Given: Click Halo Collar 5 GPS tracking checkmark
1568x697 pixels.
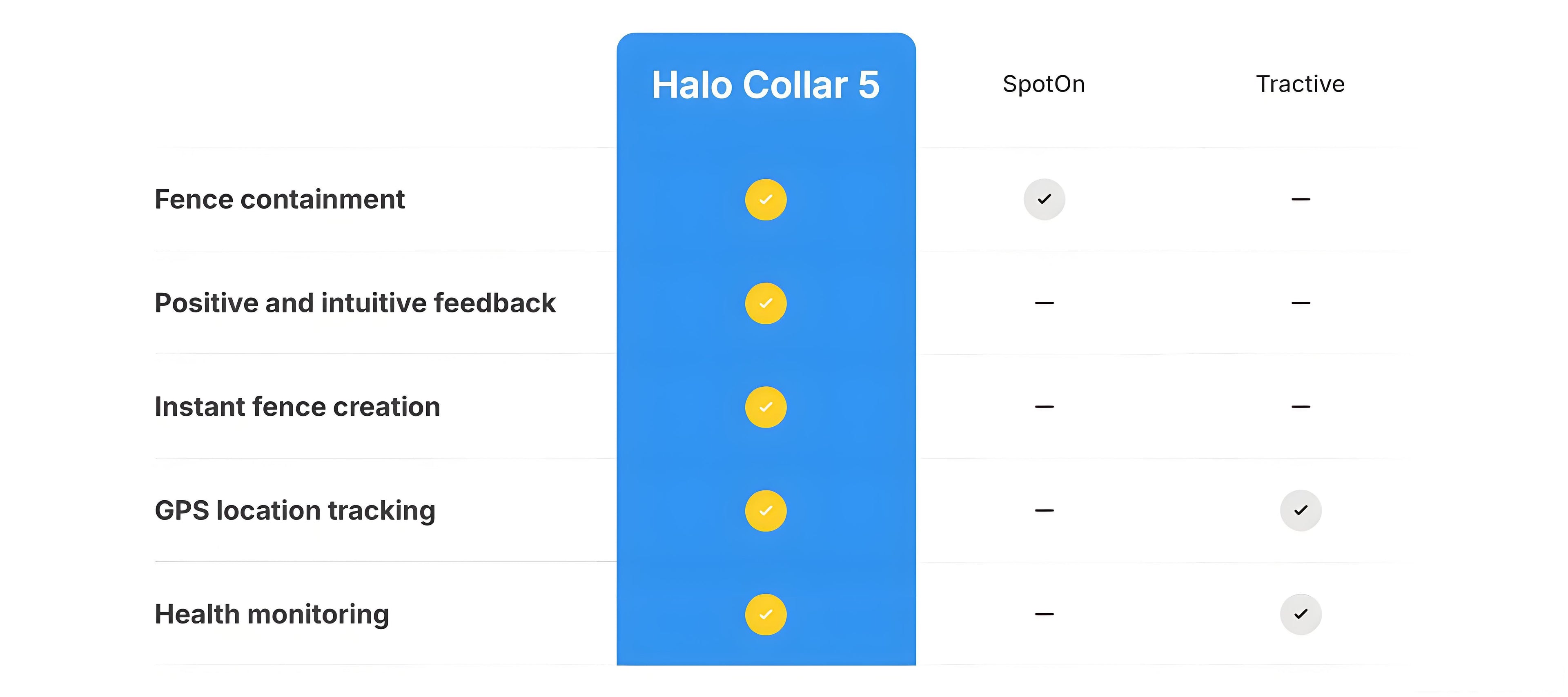Looking at the screenshot, I should click(x=765, y=511).
